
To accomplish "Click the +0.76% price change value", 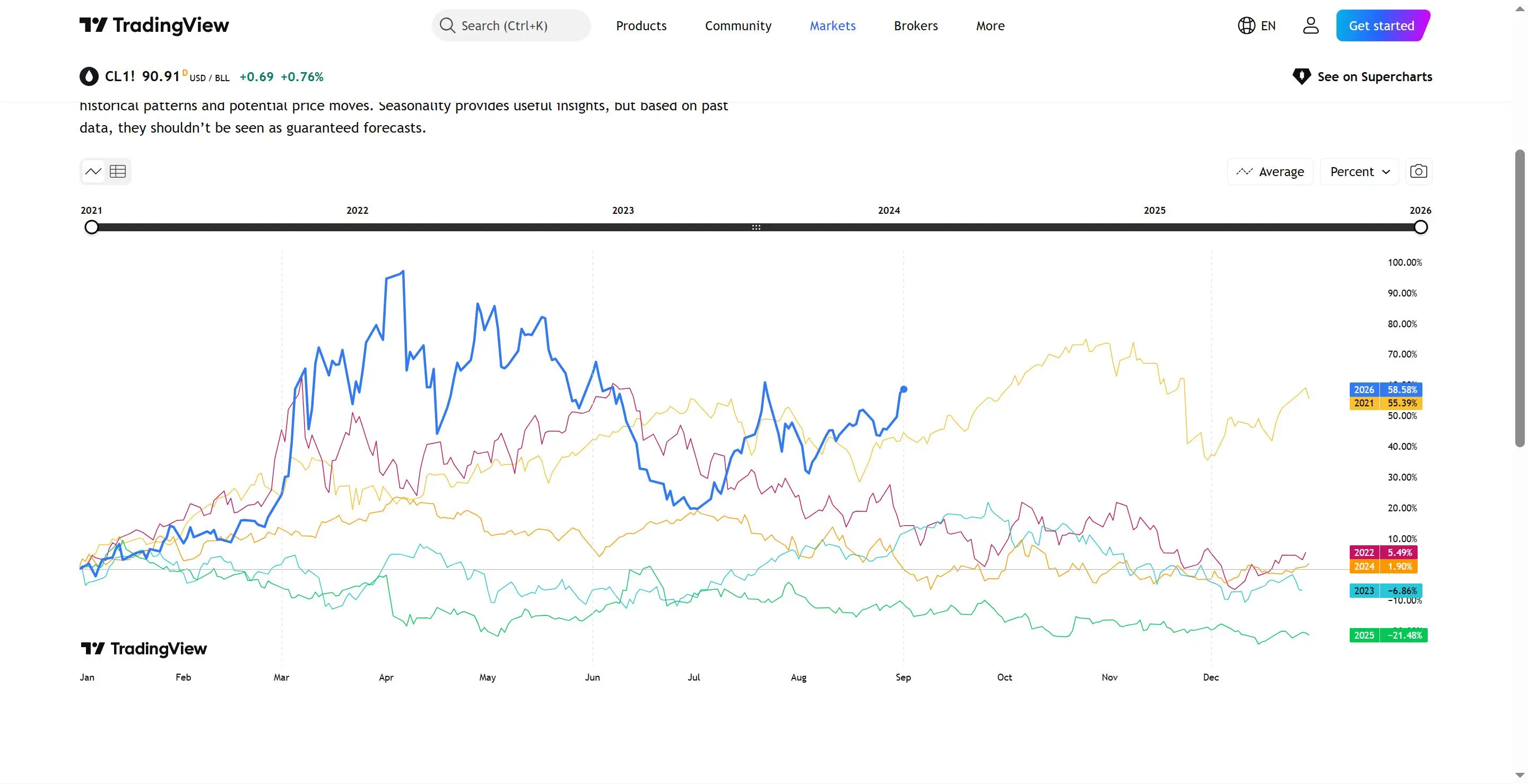I will [302, 76].
